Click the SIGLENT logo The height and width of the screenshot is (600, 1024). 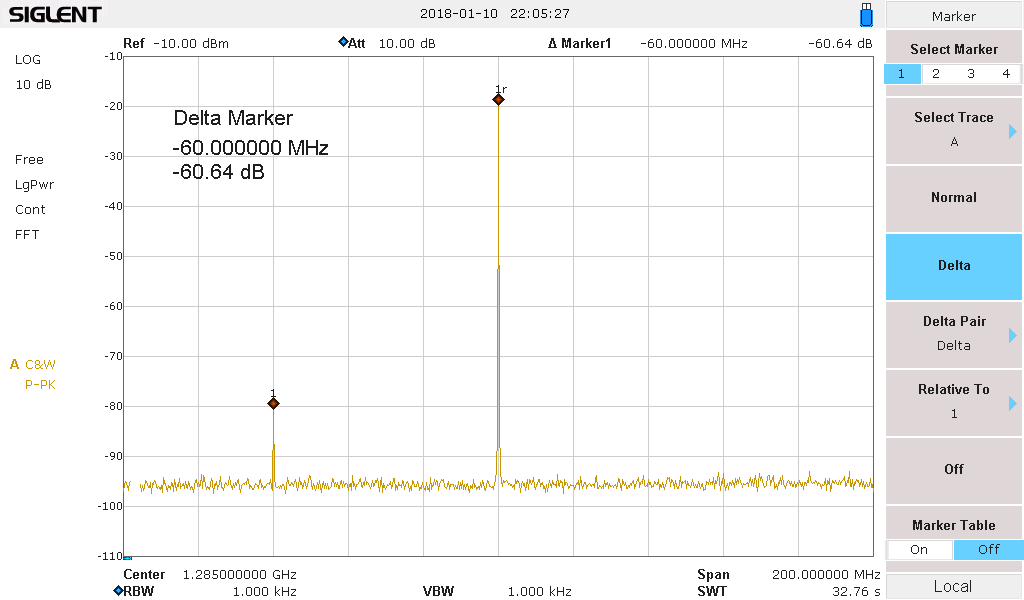(55, 14)
